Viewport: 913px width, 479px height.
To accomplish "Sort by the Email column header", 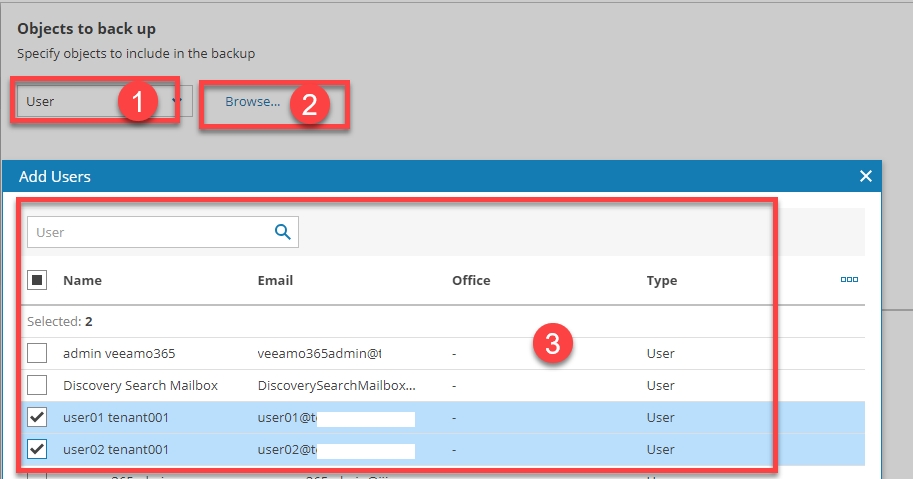I will [275, 280].
